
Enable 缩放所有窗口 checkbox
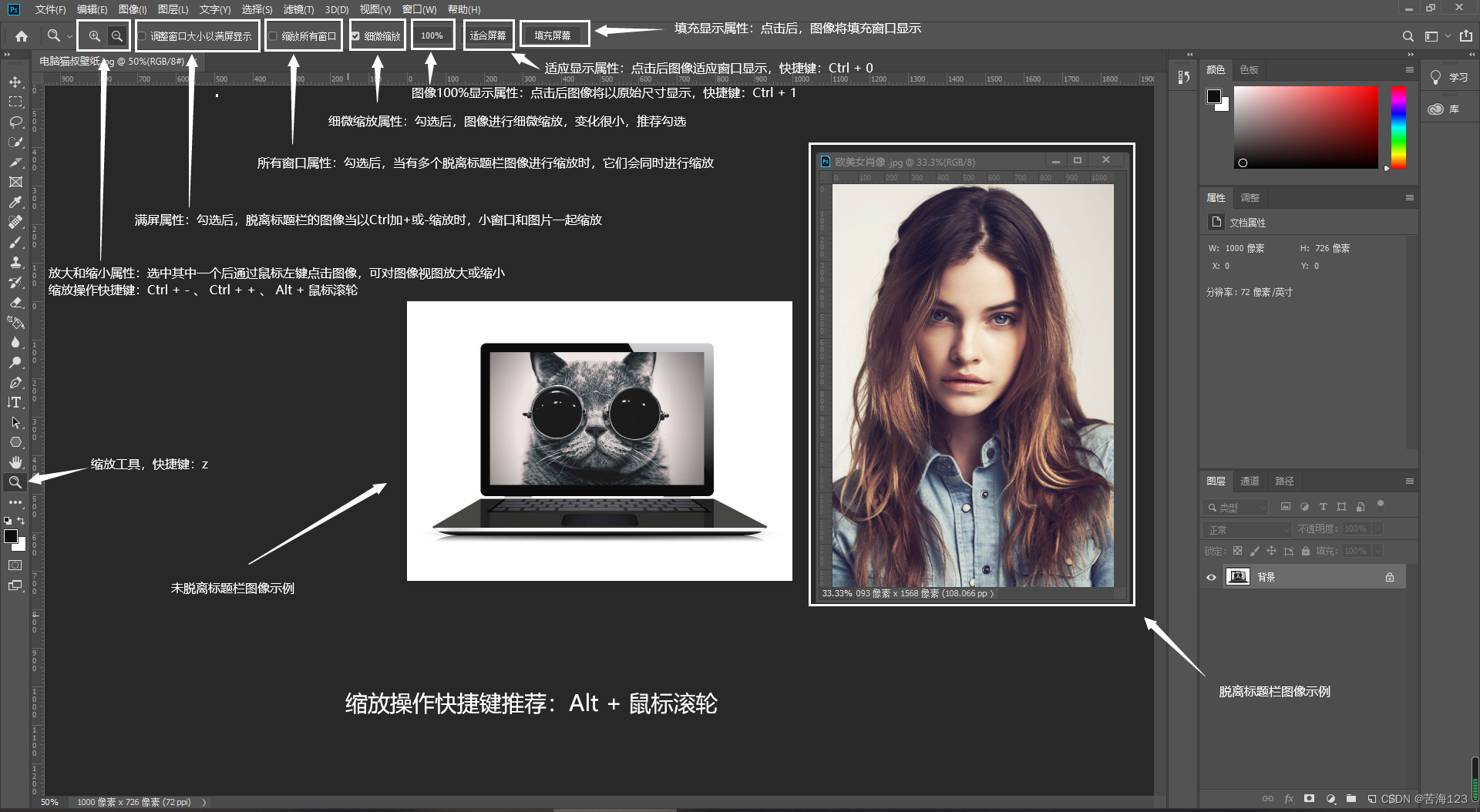pos(273,36)
